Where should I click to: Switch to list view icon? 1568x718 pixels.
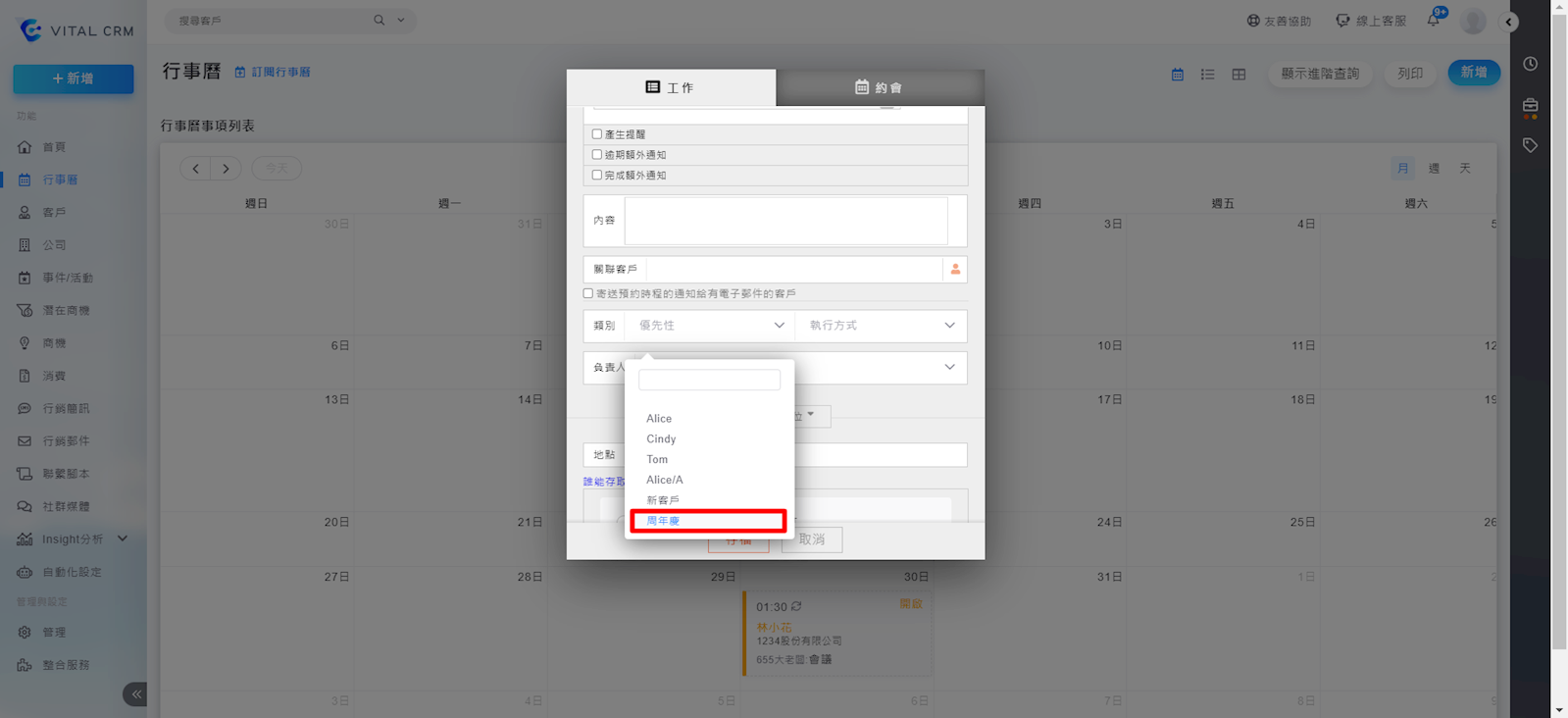1207,75
